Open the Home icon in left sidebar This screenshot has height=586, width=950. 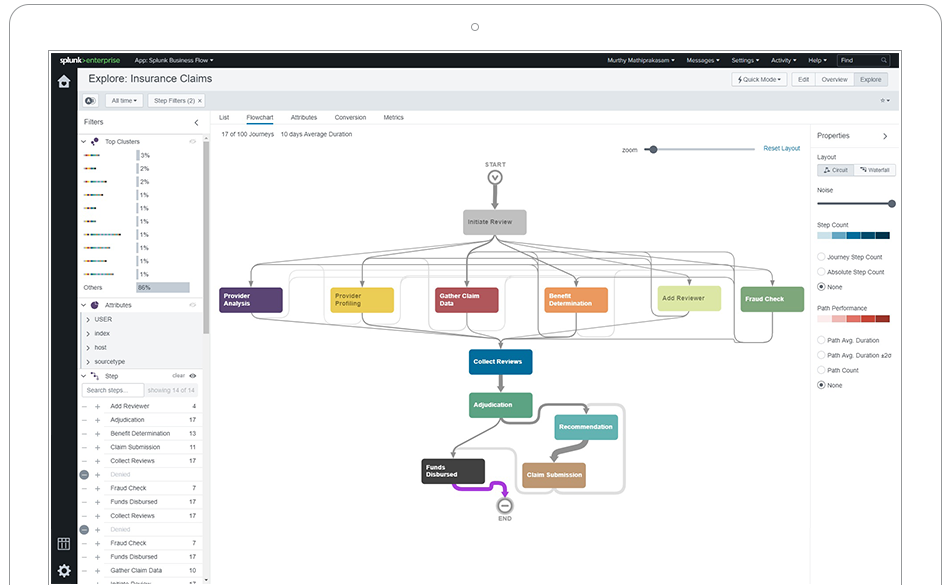click(64, 82)
